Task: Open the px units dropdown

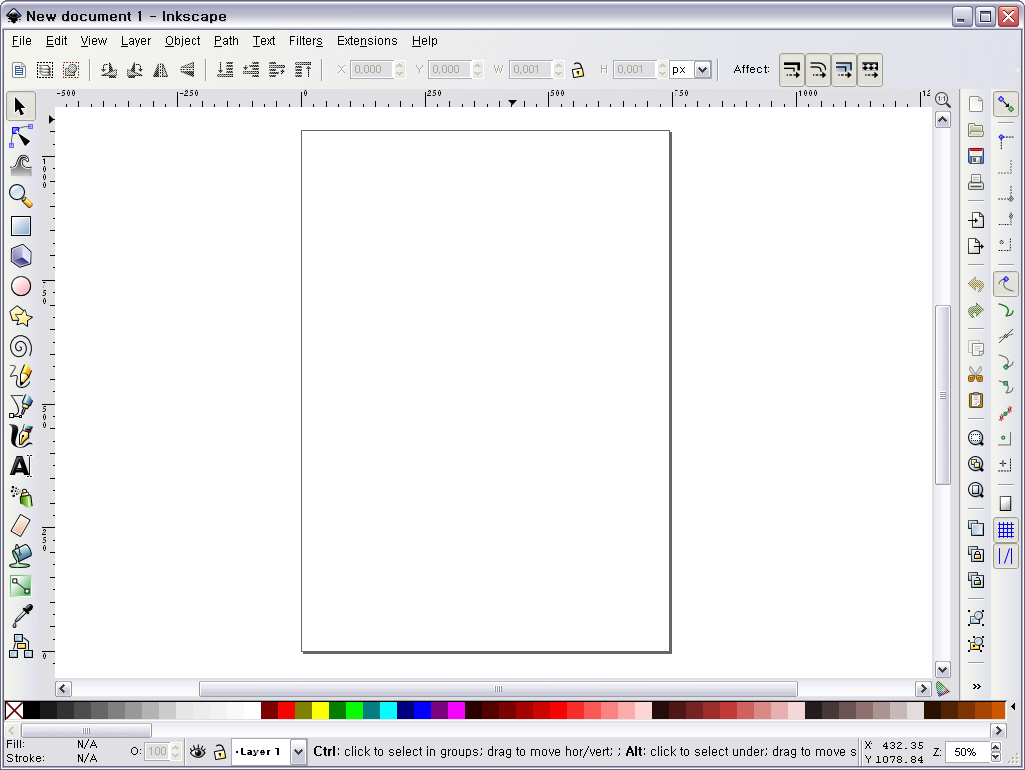Action: coord(703,69)
